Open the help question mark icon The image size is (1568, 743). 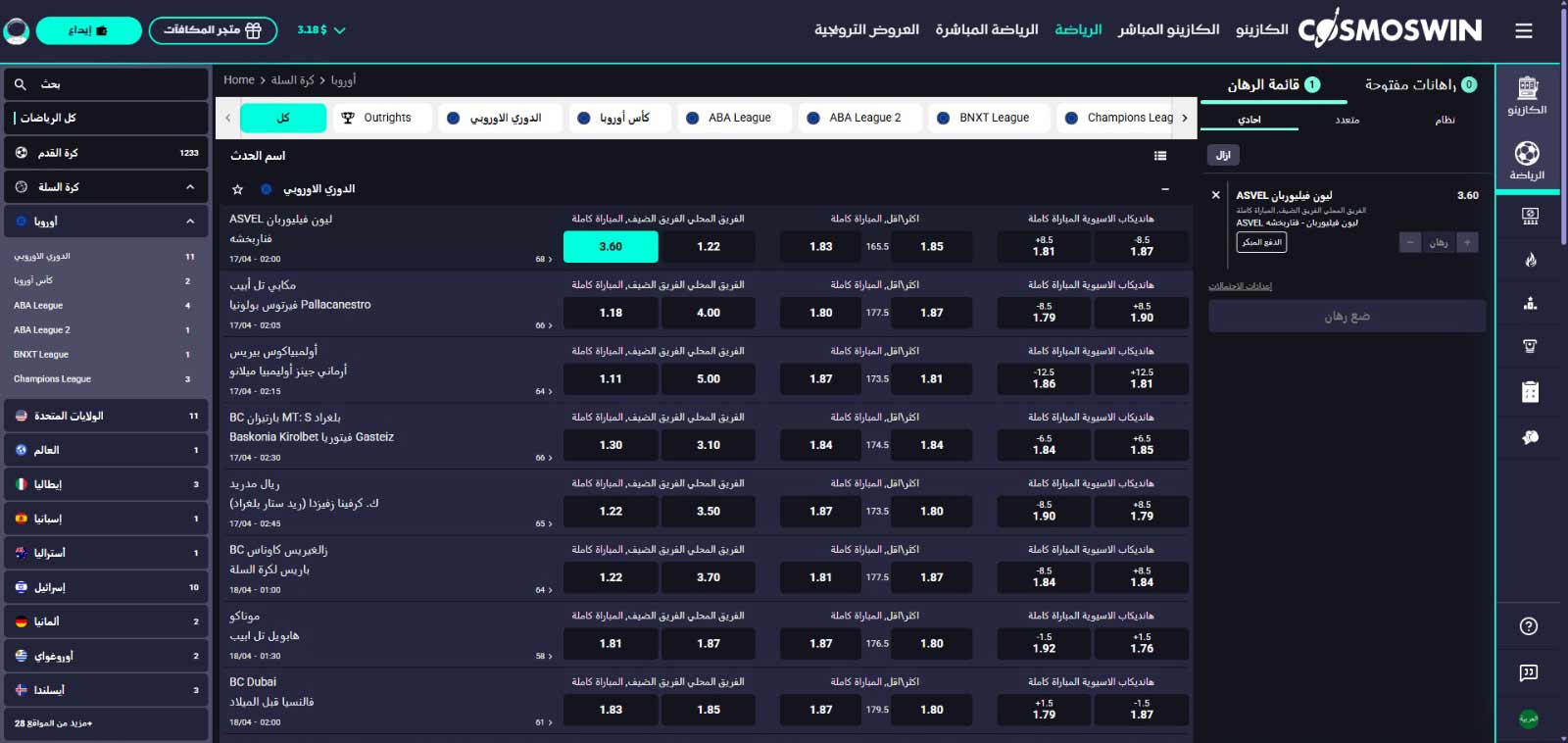1529,626
